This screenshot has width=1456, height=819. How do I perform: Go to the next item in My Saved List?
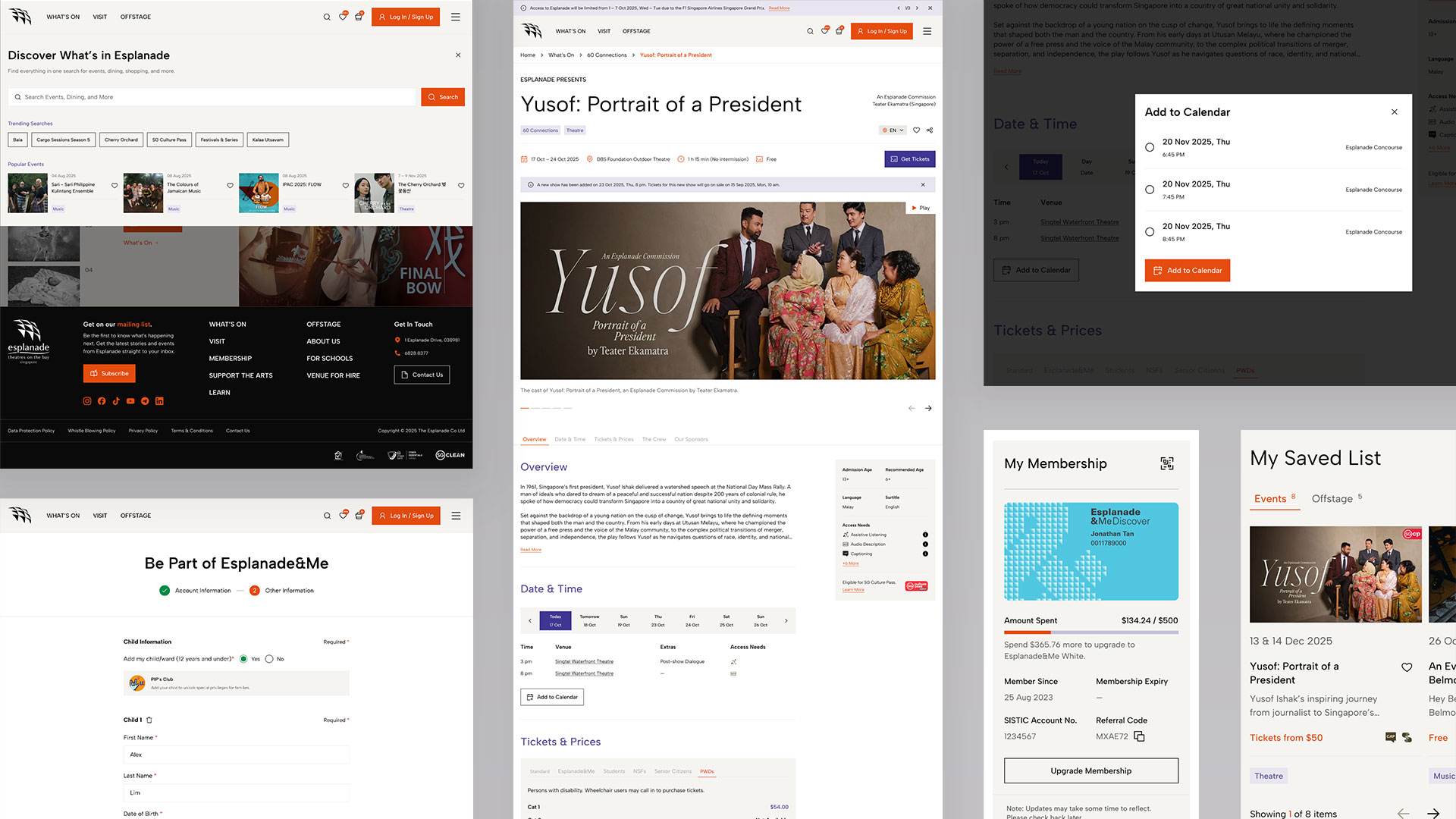1433,813
